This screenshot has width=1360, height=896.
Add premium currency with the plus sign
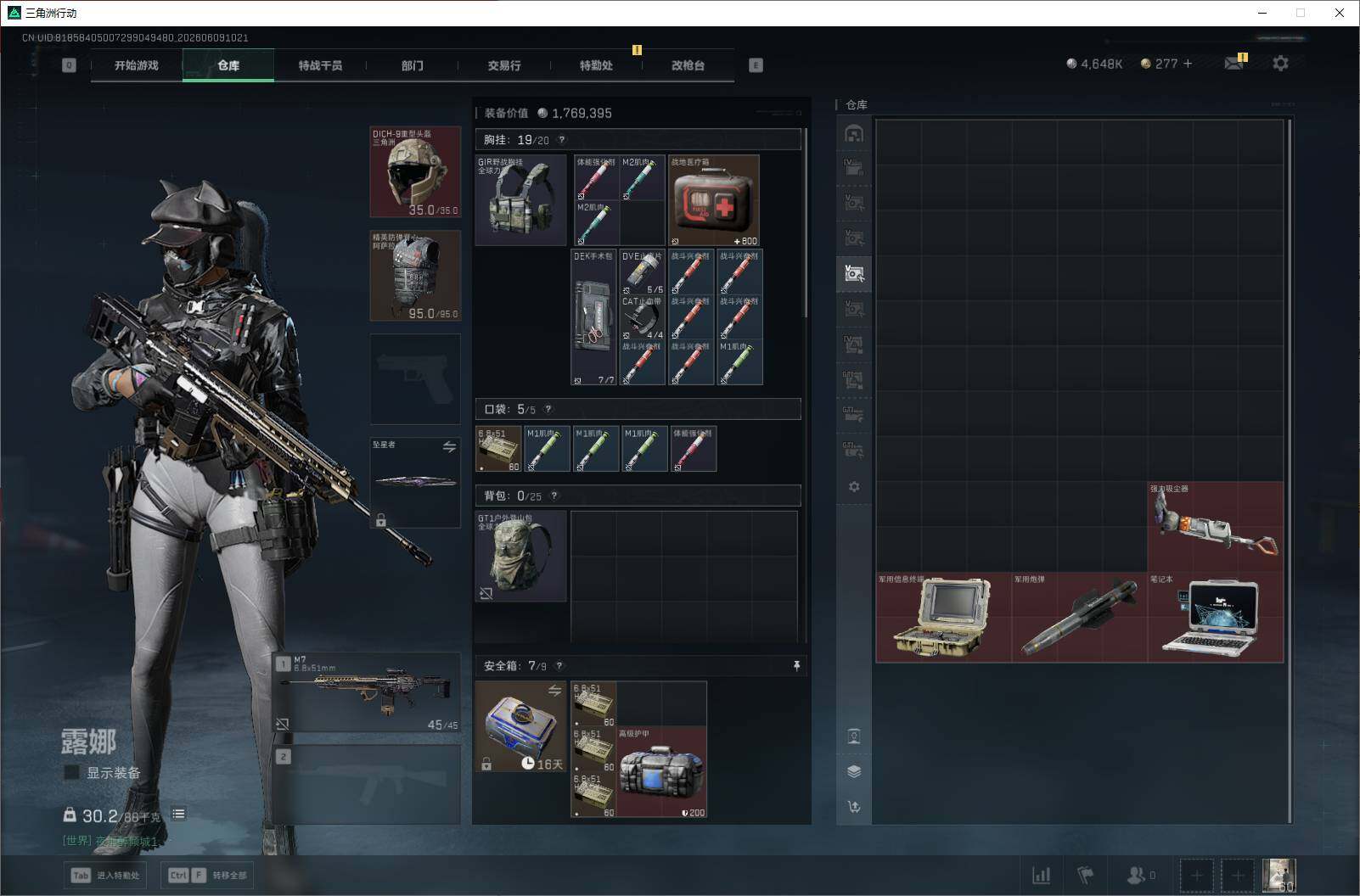click(x=1187, y=64)
